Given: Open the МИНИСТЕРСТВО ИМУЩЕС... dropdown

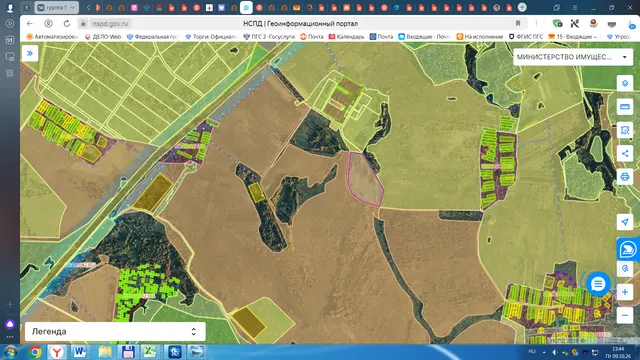Looking at the screenshot, I should (x=572, y=57).
